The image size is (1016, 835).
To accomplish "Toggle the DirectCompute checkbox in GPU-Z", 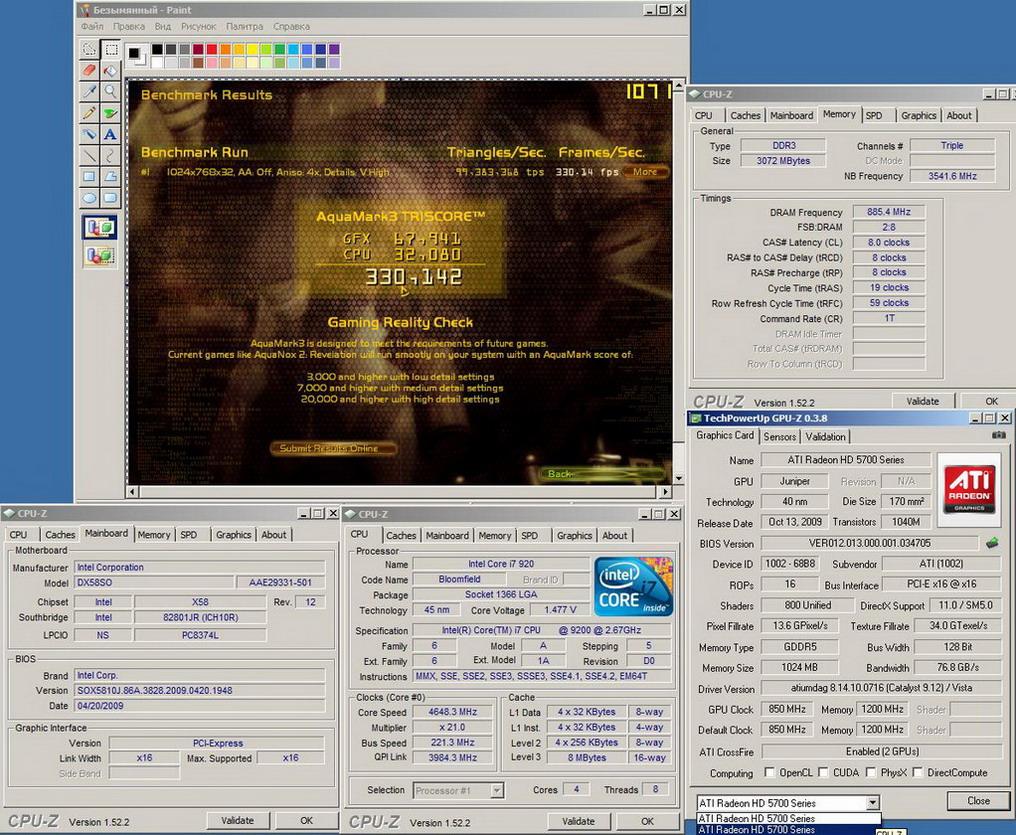I will (918, 772).
